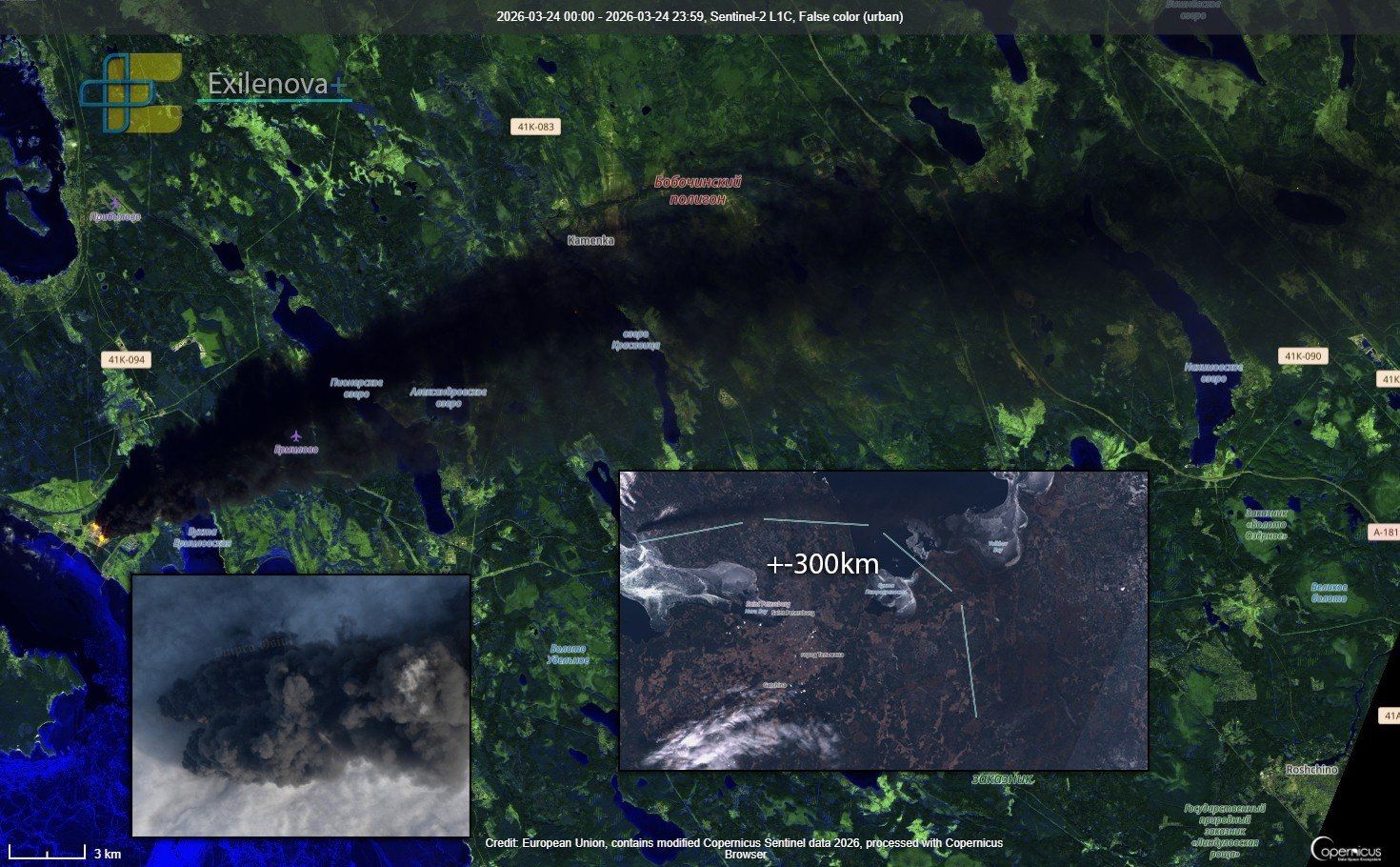Click the Kamenka town label
Viewport: 1400px width, 867px height.
point(590,241)
